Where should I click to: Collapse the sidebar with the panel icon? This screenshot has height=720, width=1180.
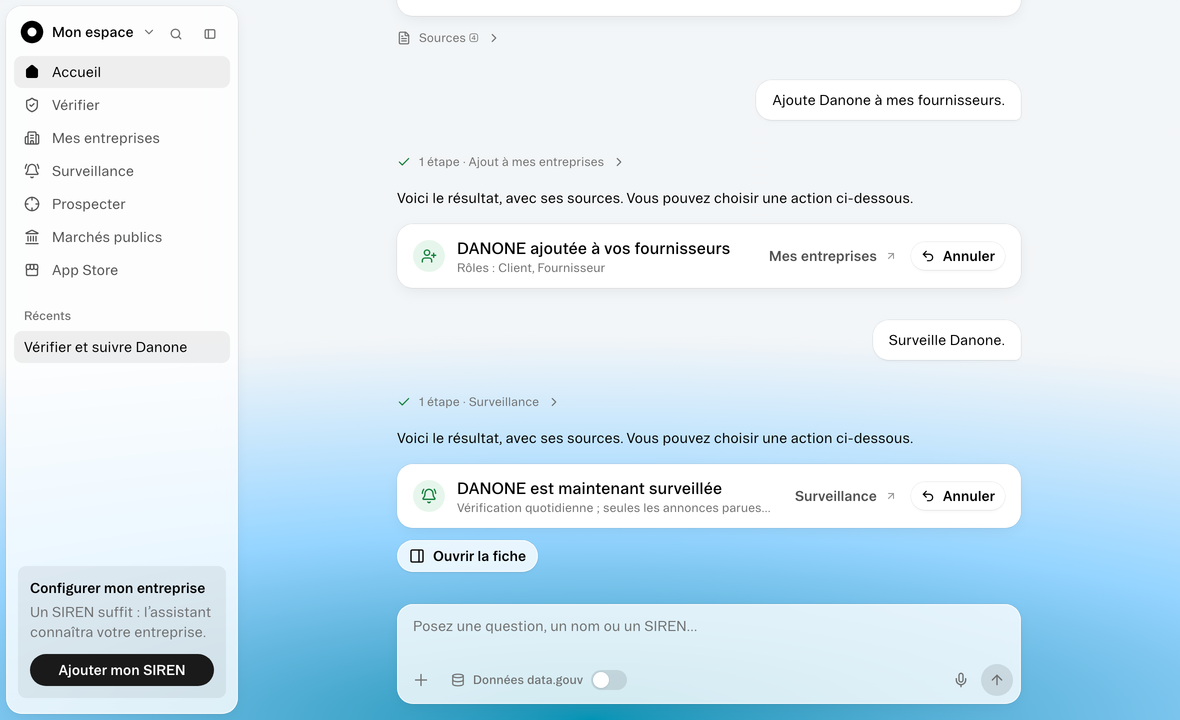point(210,34)
